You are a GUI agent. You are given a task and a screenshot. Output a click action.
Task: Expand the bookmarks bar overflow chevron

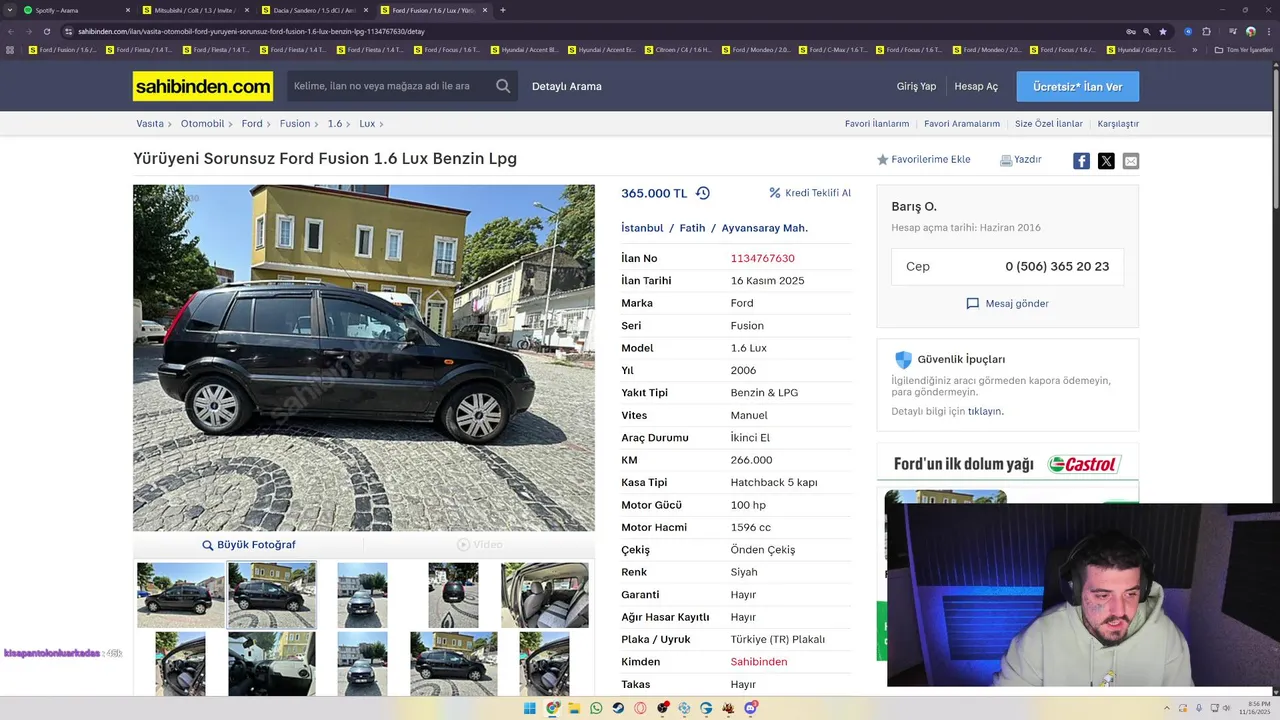click(x=1195, y=49)
